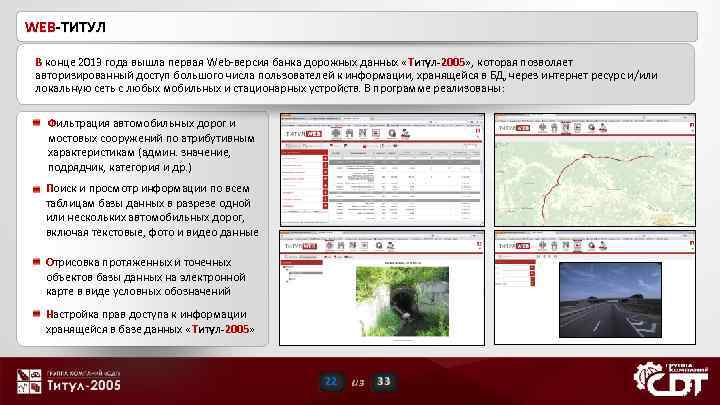The image size is (720, 405).
Task: Click current page number 22
Action: 331,381
